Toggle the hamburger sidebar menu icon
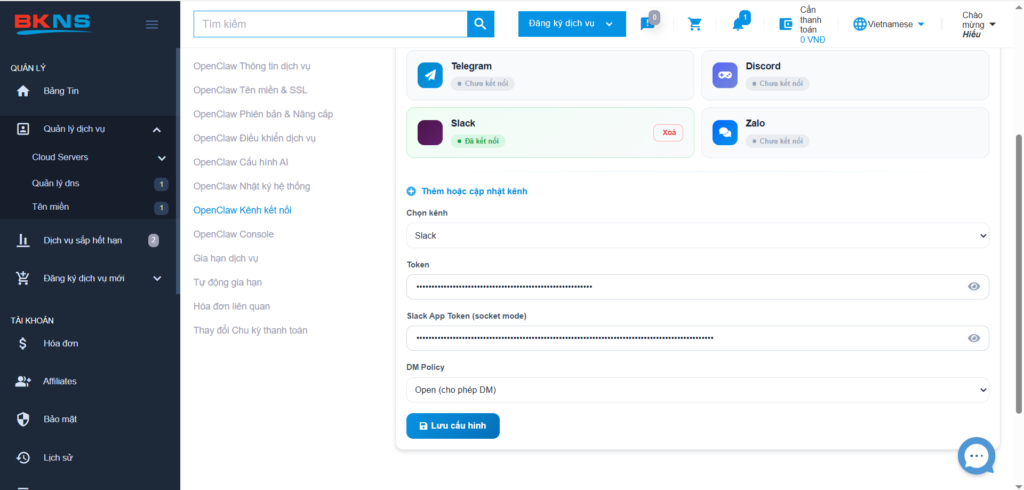 coord(152,25)
